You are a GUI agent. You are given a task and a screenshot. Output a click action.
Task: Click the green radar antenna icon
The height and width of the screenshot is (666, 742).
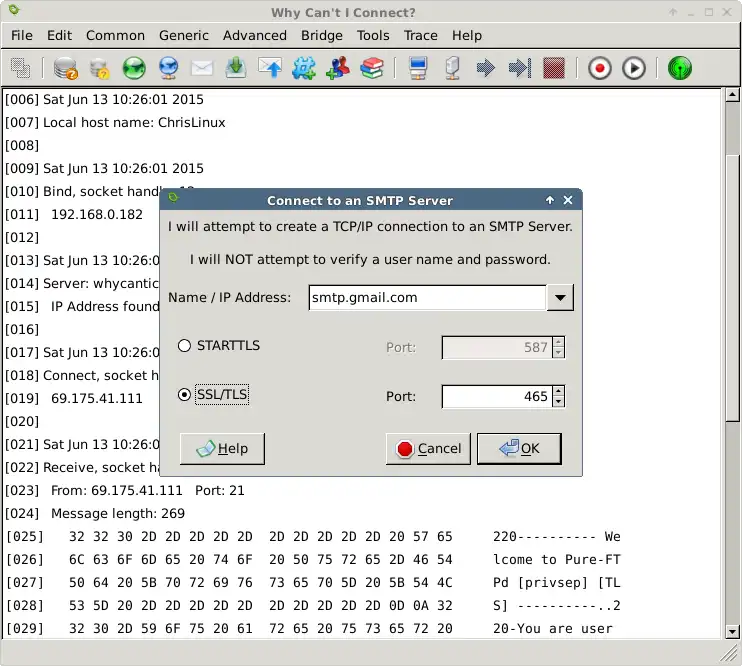[680, 68]
